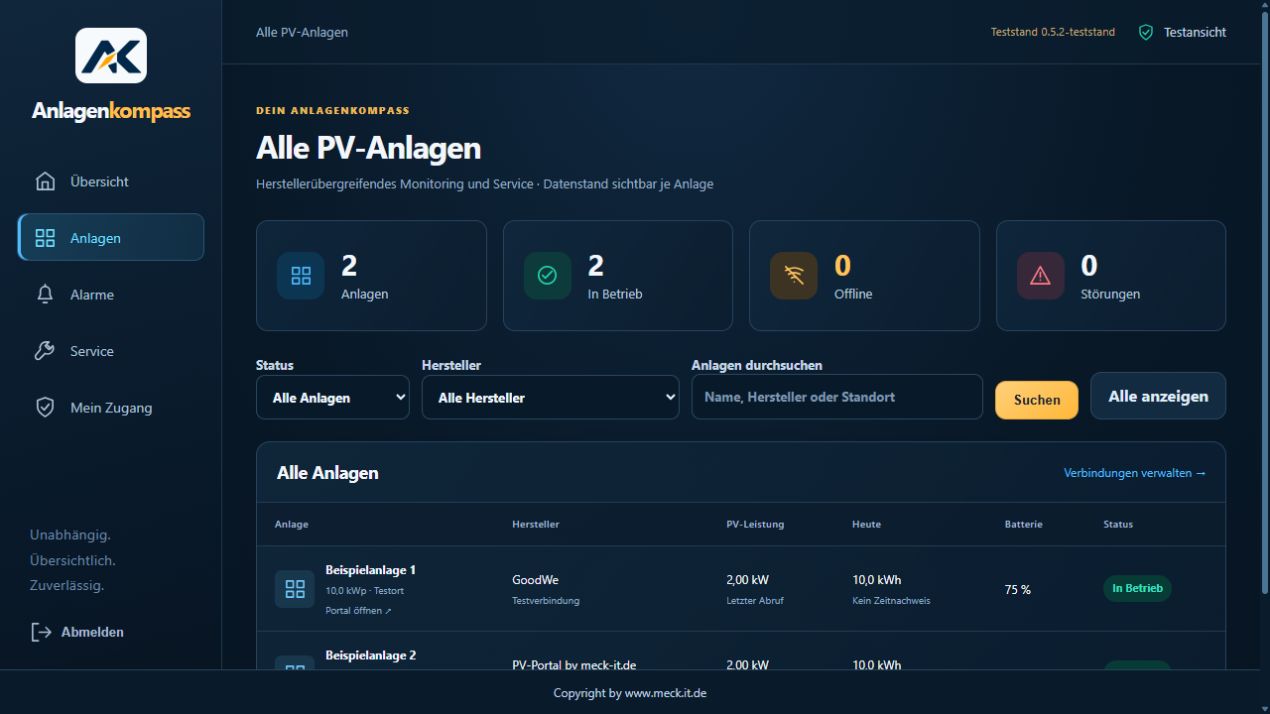1270x714 pixels.
Task: Click the shield icon next to Testansicht
Action: 1146,32
